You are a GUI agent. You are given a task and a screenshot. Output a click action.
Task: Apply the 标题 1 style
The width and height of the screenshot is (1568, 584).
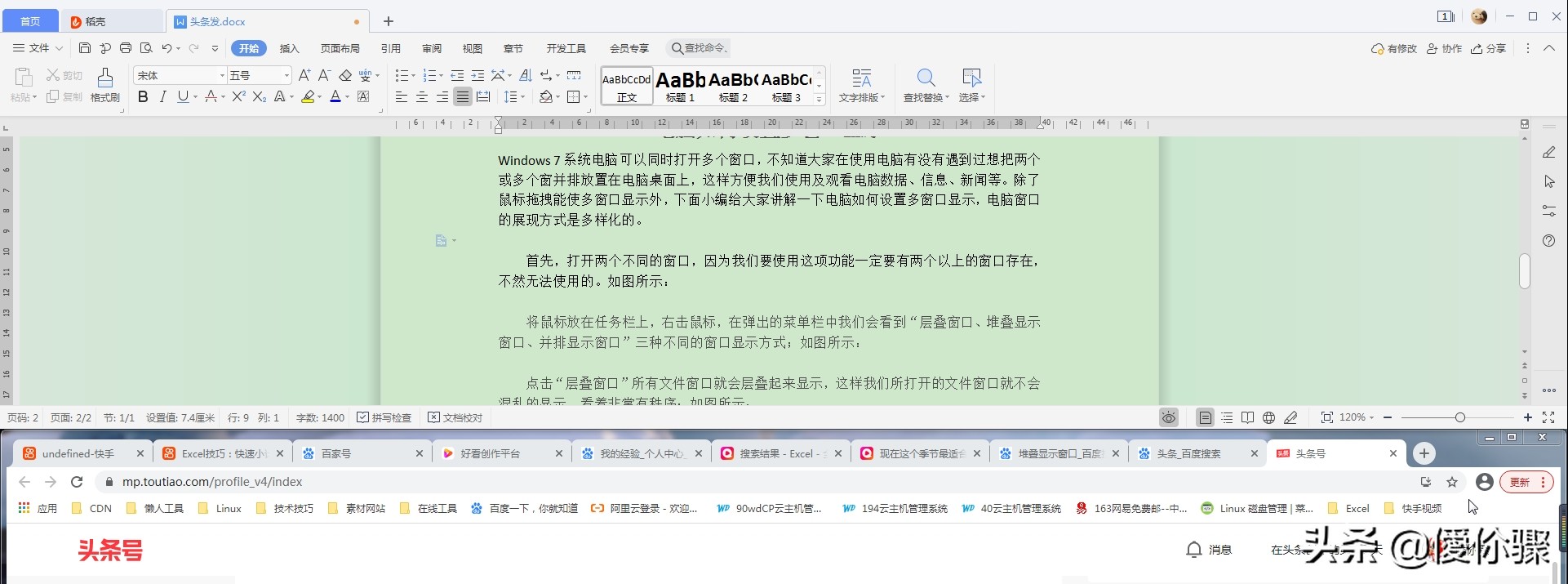(x=680, y=86)
